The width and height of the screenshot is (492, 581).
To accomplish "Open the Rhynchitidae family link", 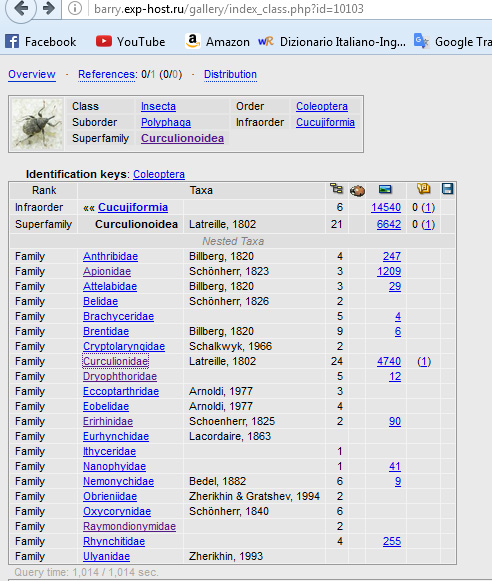I will click(x=114, y=541).
